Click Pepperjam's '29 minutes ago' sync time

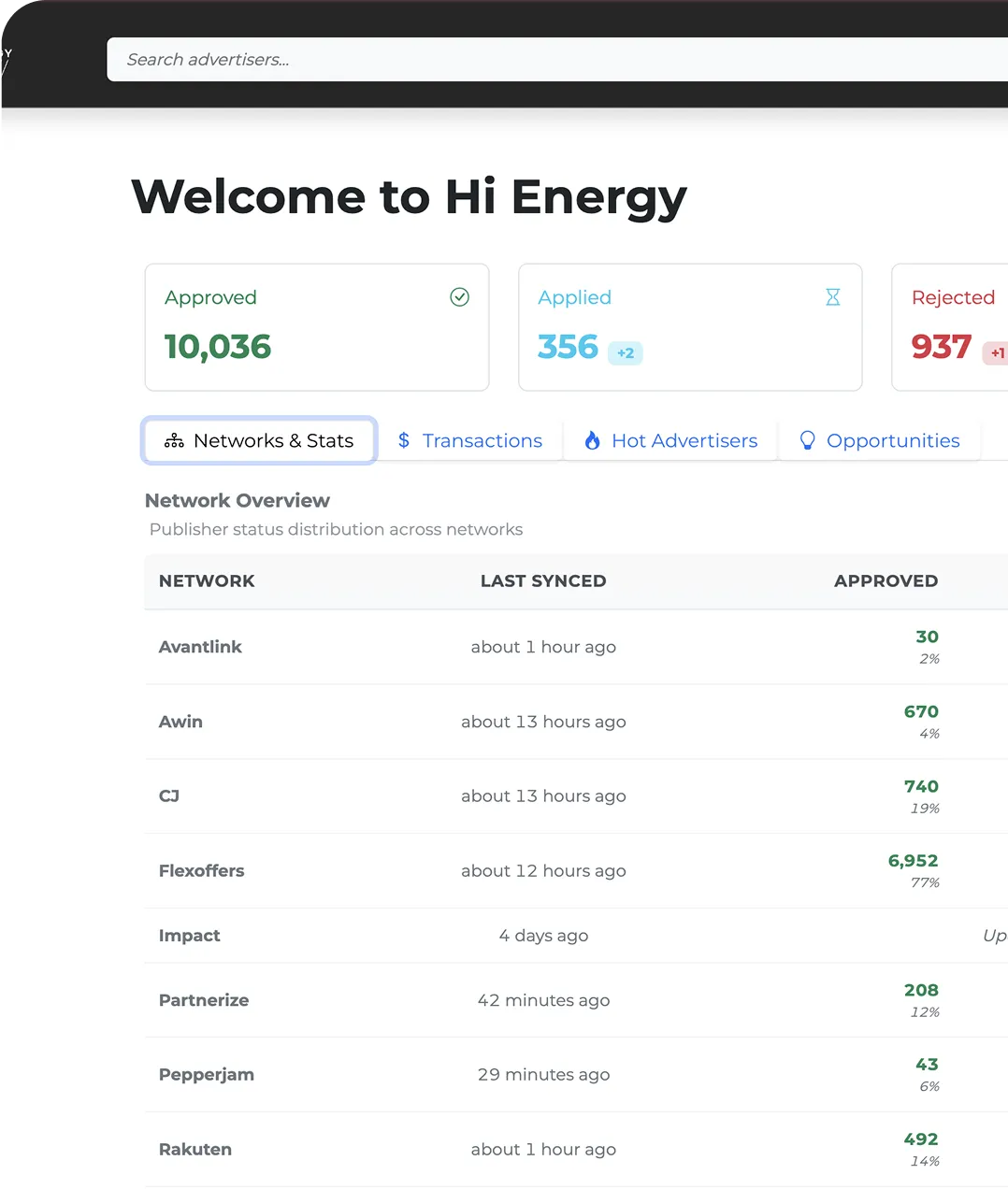pyautogui.click(x=543, y=1075)
